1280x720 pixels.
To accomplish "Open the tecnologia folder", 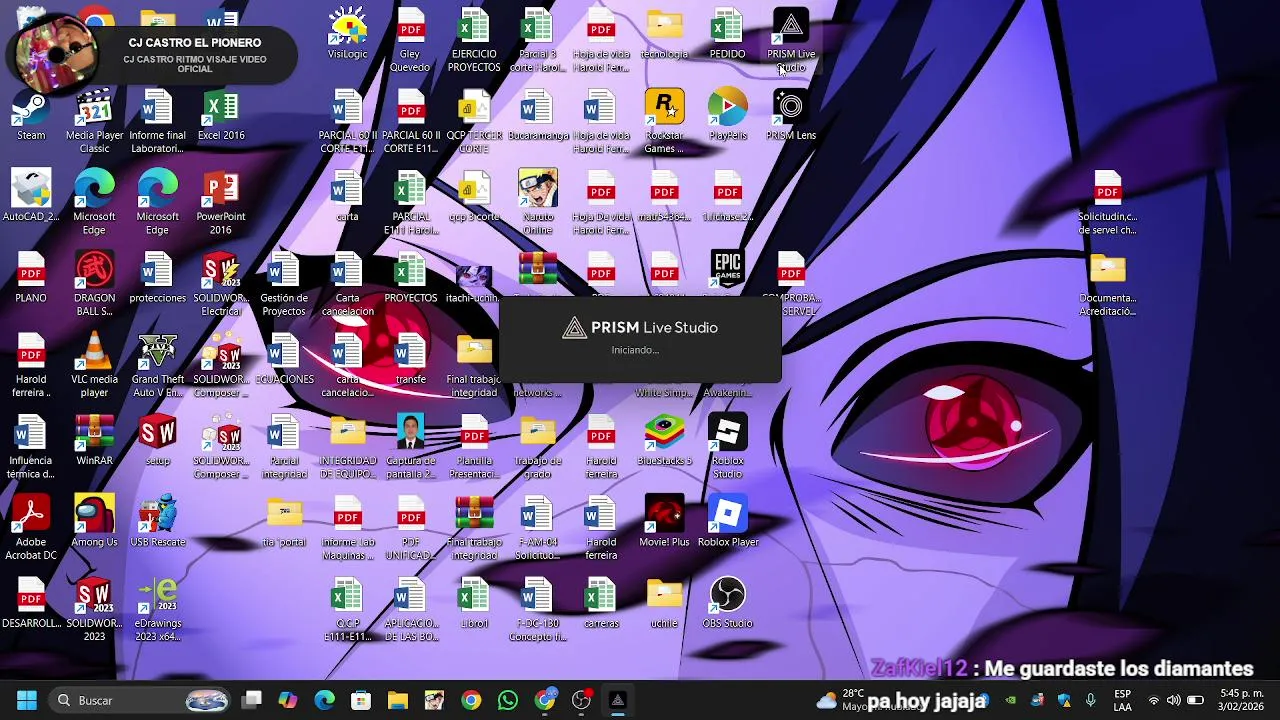I will coord(664,33).
